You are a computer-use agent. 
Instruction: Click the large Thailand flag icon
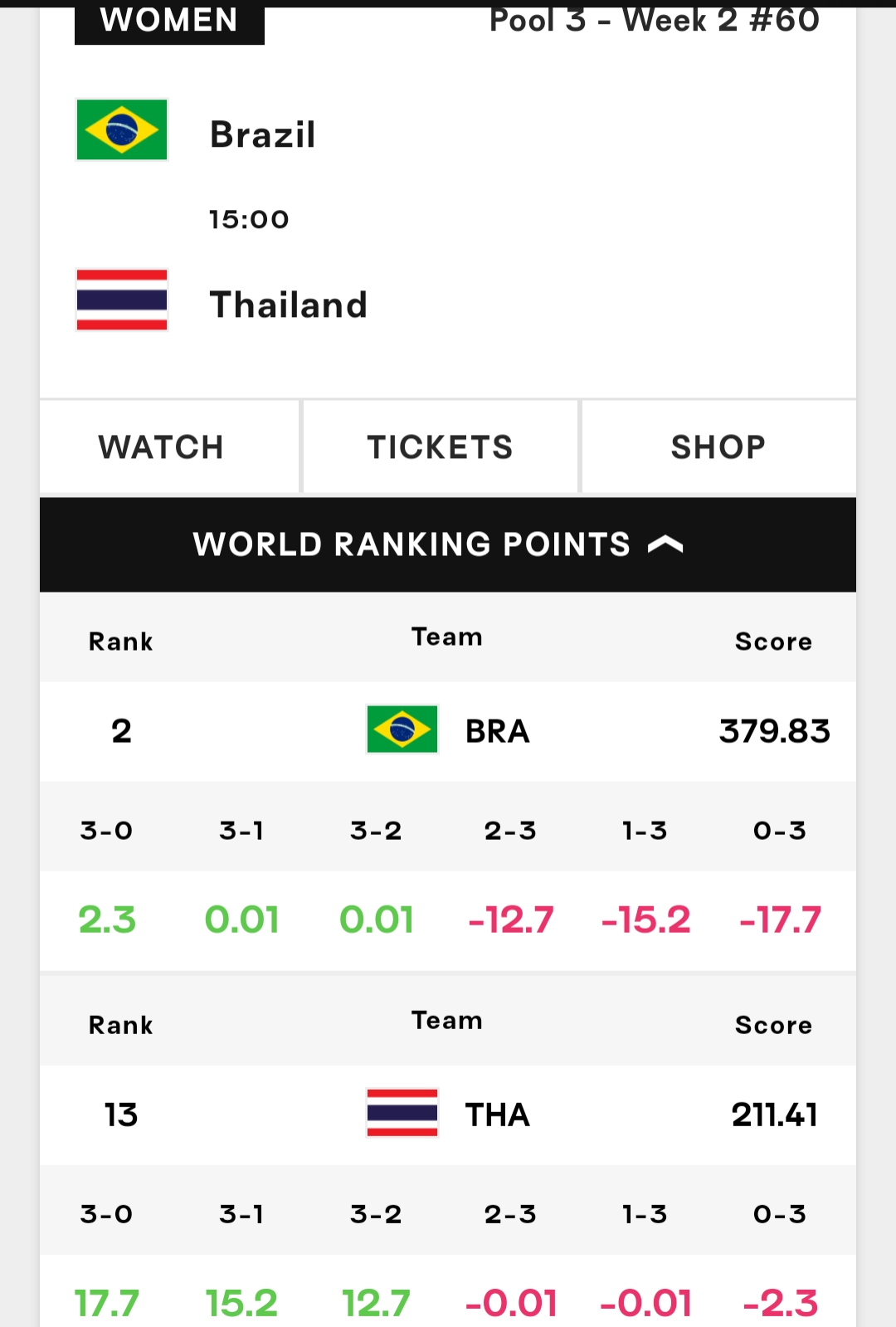click(122, 300)
